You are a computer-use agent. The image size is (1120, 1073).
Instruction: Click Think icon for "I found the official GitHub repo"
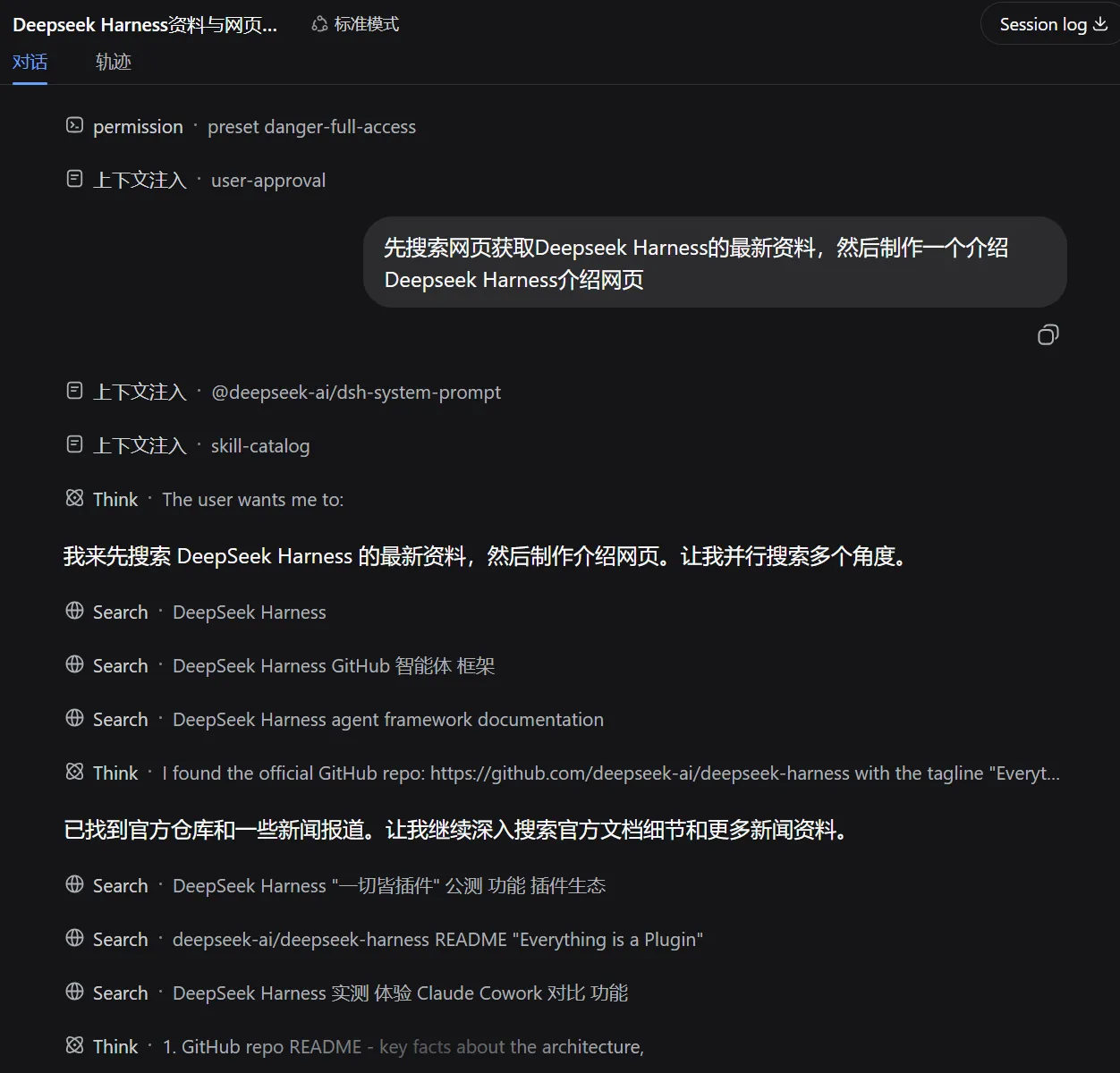tap(75, 772)
